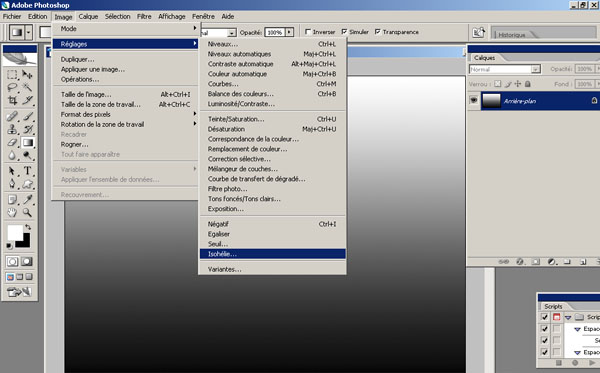Open the Fichier menu
Screen dimensions: 600x373
tap(12, 16)
